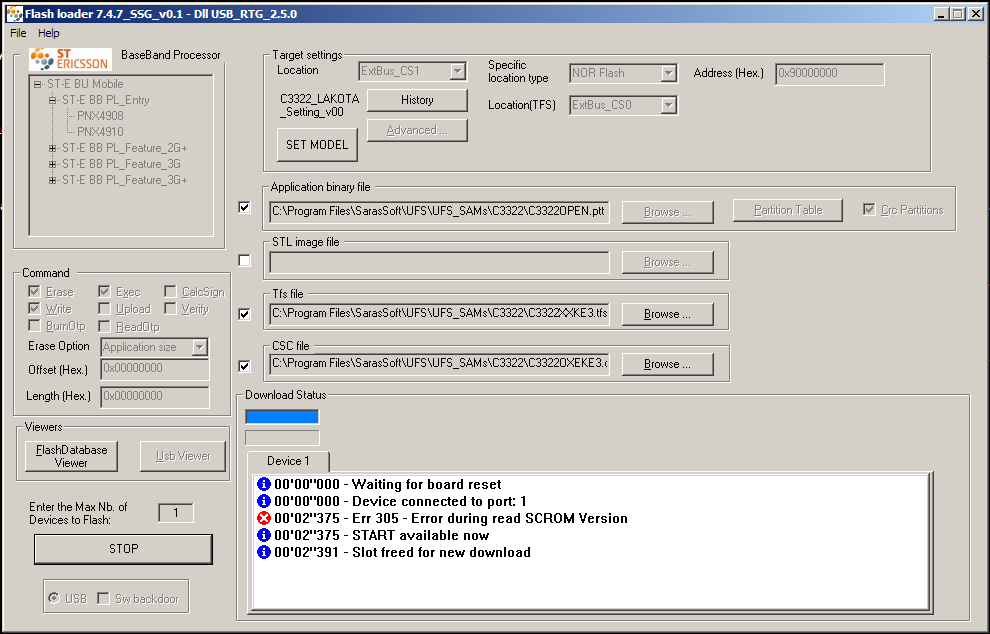Open the Specific location type NOR Flash dropdown
The height and width of the screenshot is (634, 990).
coord(669,73)
